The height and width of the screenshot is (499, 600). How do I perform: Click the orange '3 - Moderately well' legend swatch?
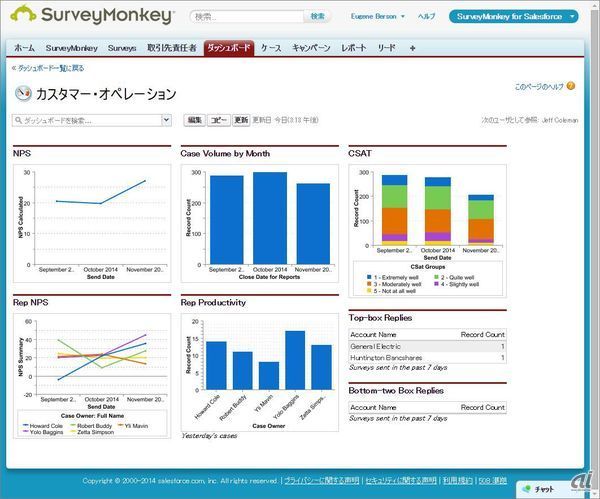pyautogui.click(x=369, y=284)
